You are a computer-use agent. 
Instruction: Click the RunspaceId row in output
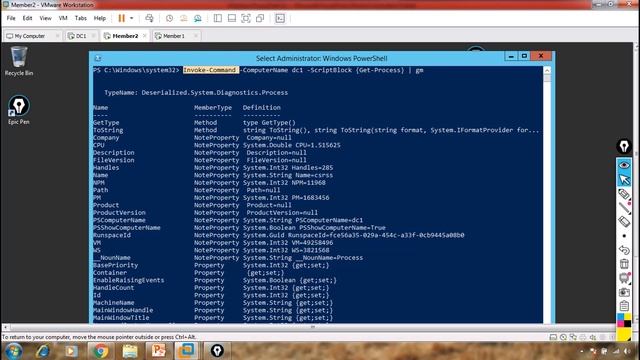click(x=278, y=235)
